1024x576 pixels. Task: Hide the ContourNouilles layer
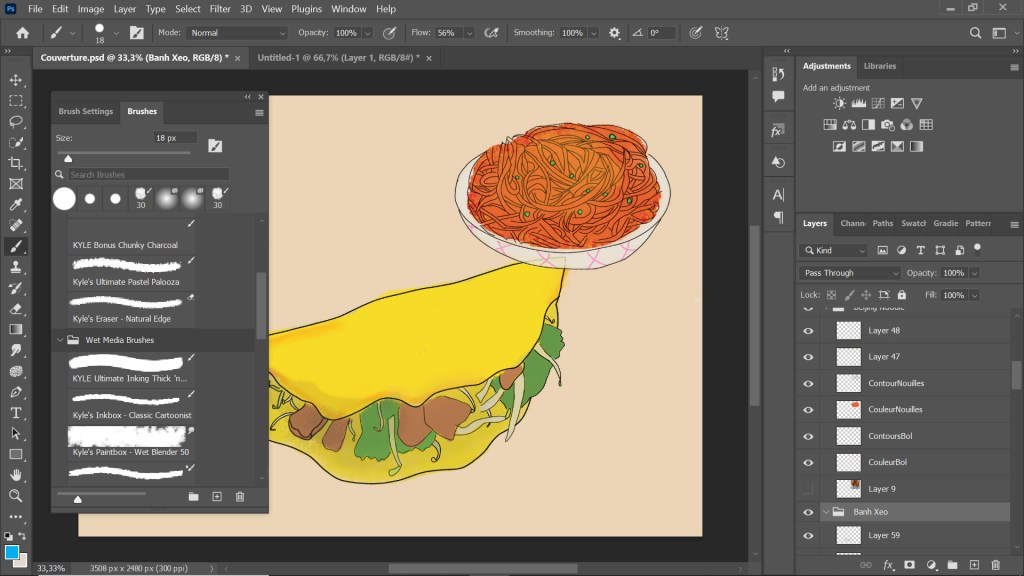coord(809,383)
